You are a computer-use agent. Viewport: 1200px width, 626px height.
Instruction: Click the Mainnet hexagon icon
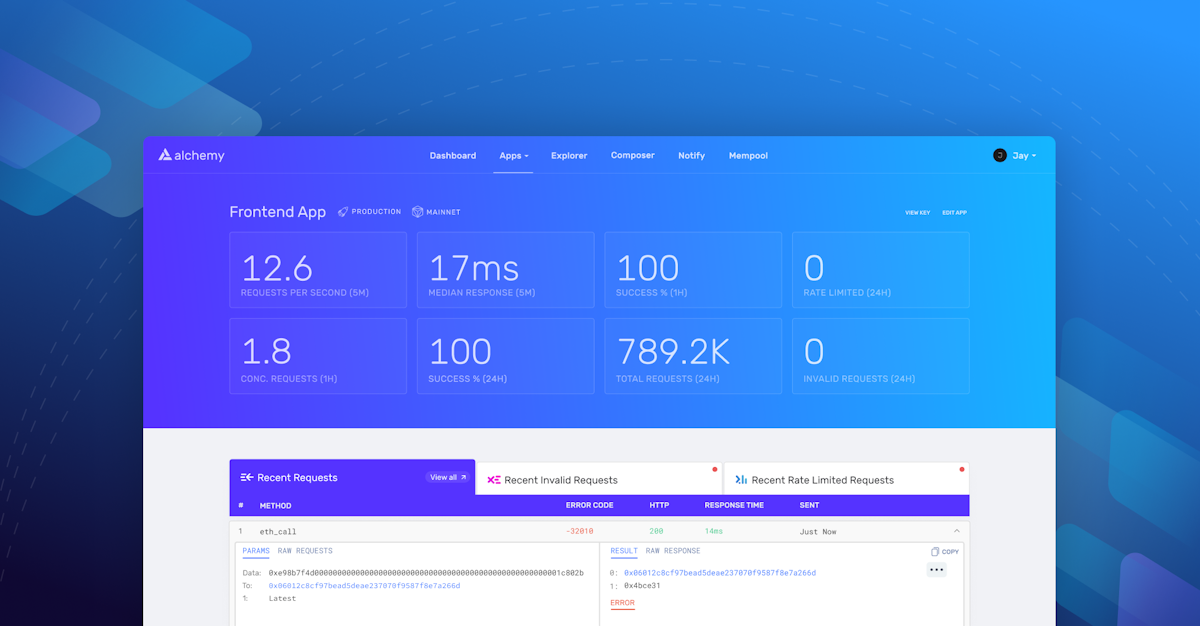click(418, 212)
